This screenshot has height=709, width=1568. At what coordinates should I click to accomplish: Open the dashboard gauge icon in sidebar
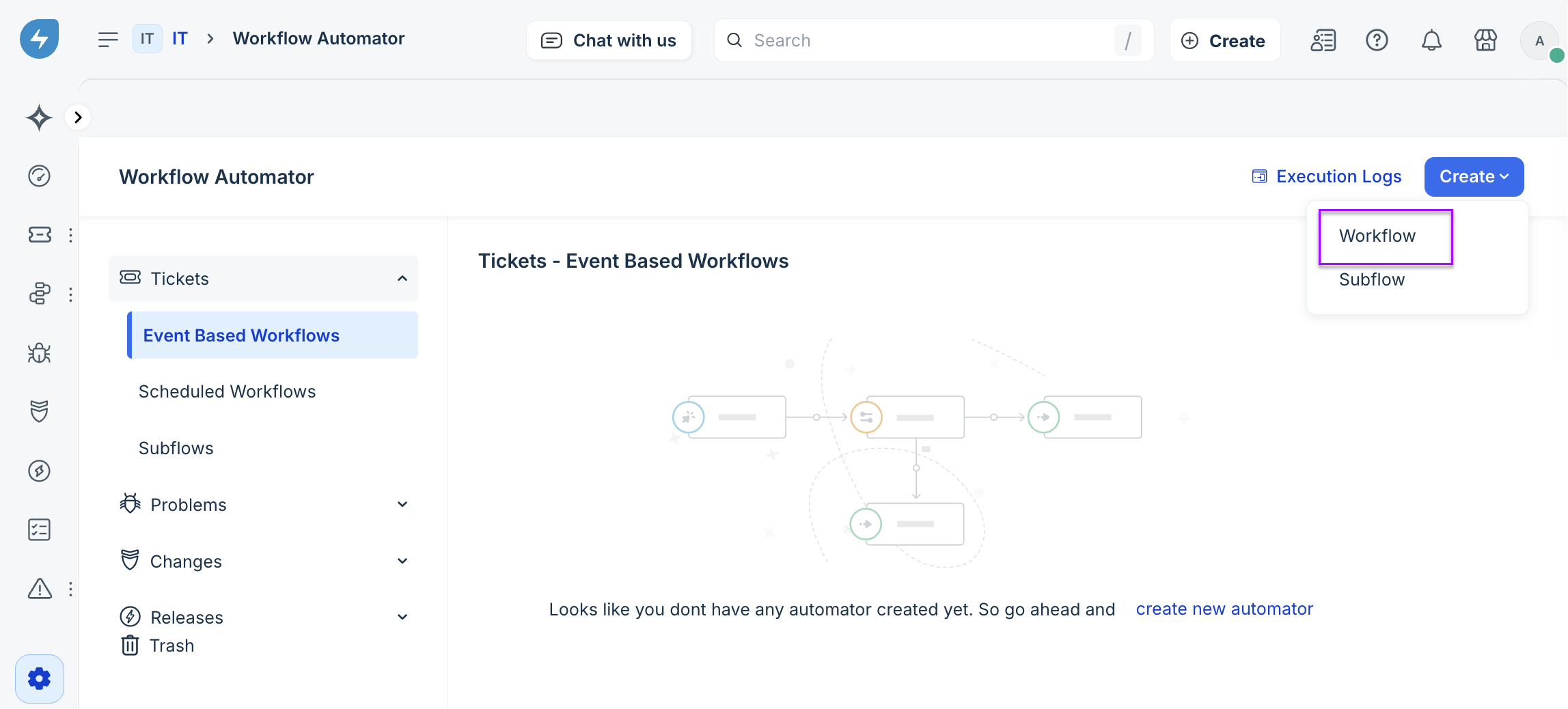pos(40,176)
